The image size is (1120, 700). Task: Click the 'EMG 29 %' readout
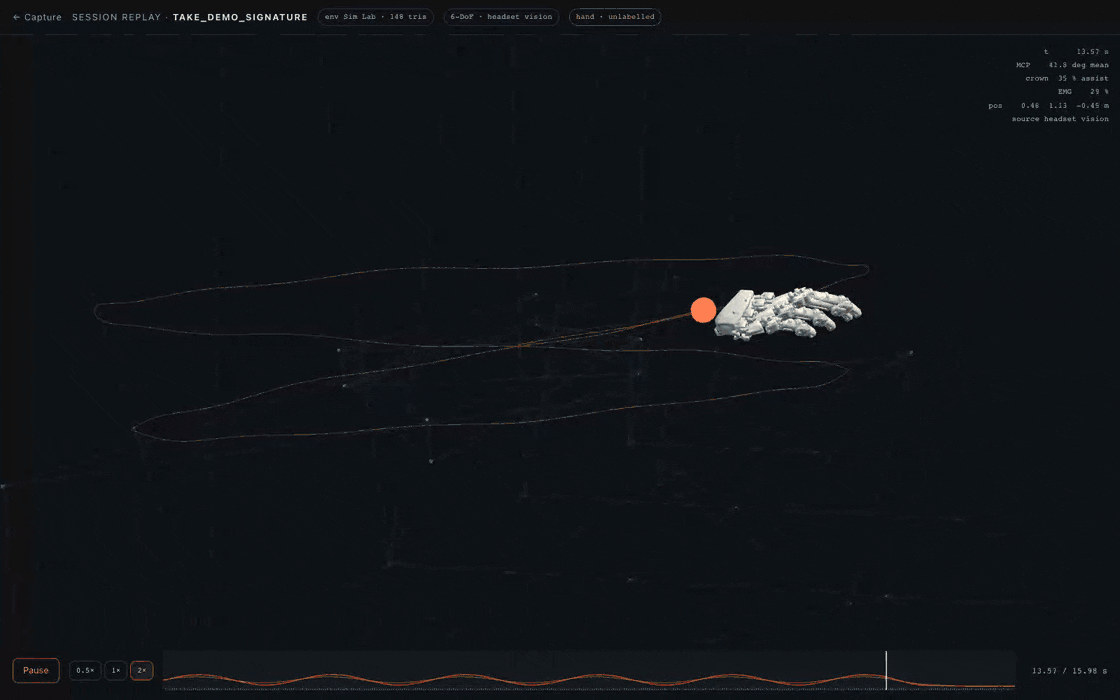click(x=1083, y=92)
